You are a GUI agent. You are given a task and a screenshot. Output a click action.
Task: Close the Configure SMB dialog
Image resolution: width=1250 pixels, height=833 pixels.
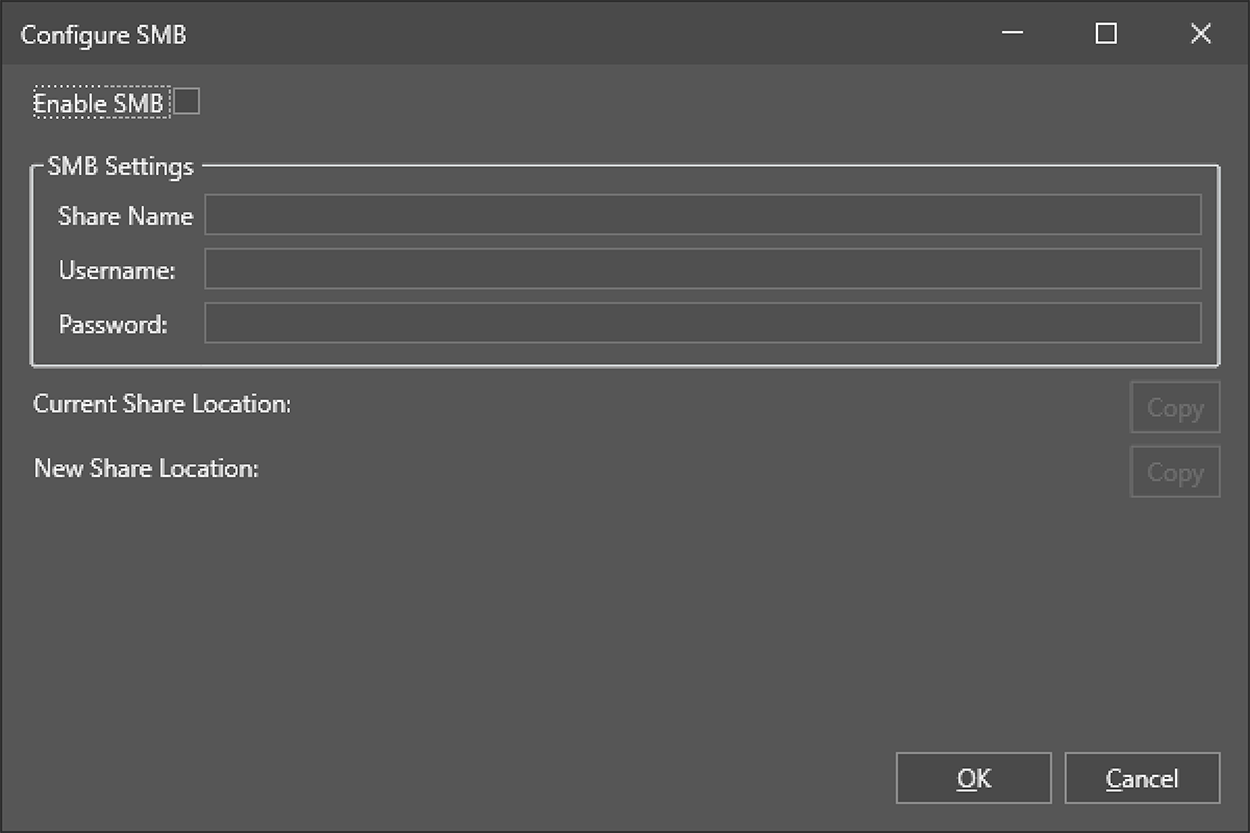coord(1200,34)
